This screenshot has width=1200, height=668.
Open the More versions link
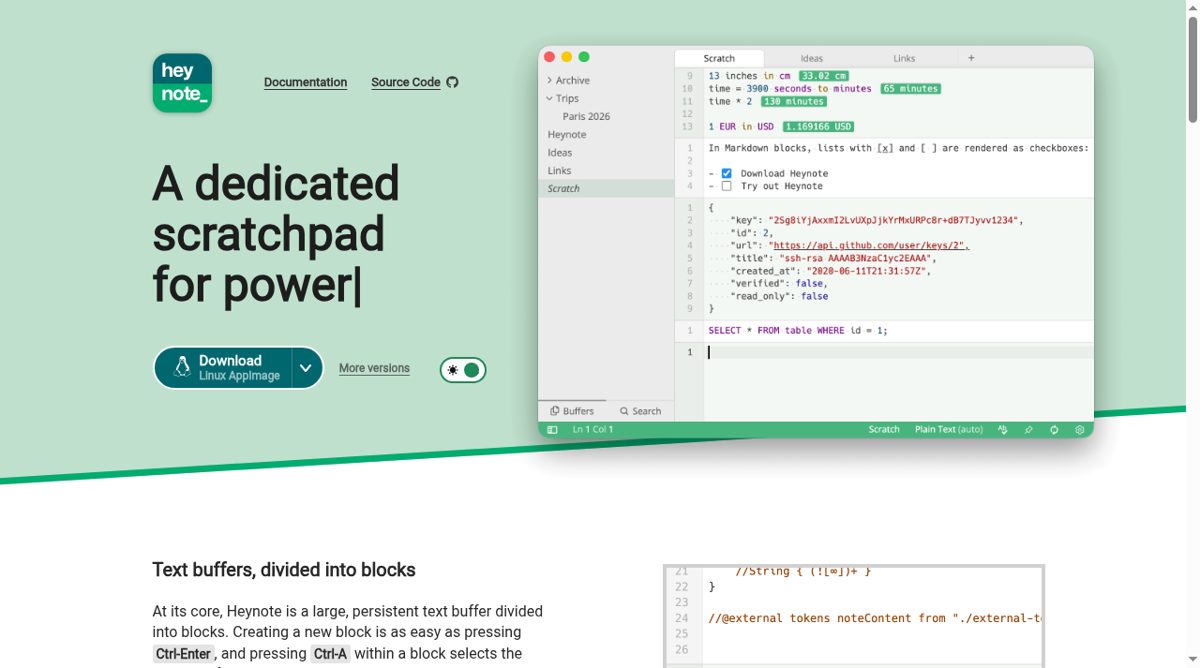[374, 368]
